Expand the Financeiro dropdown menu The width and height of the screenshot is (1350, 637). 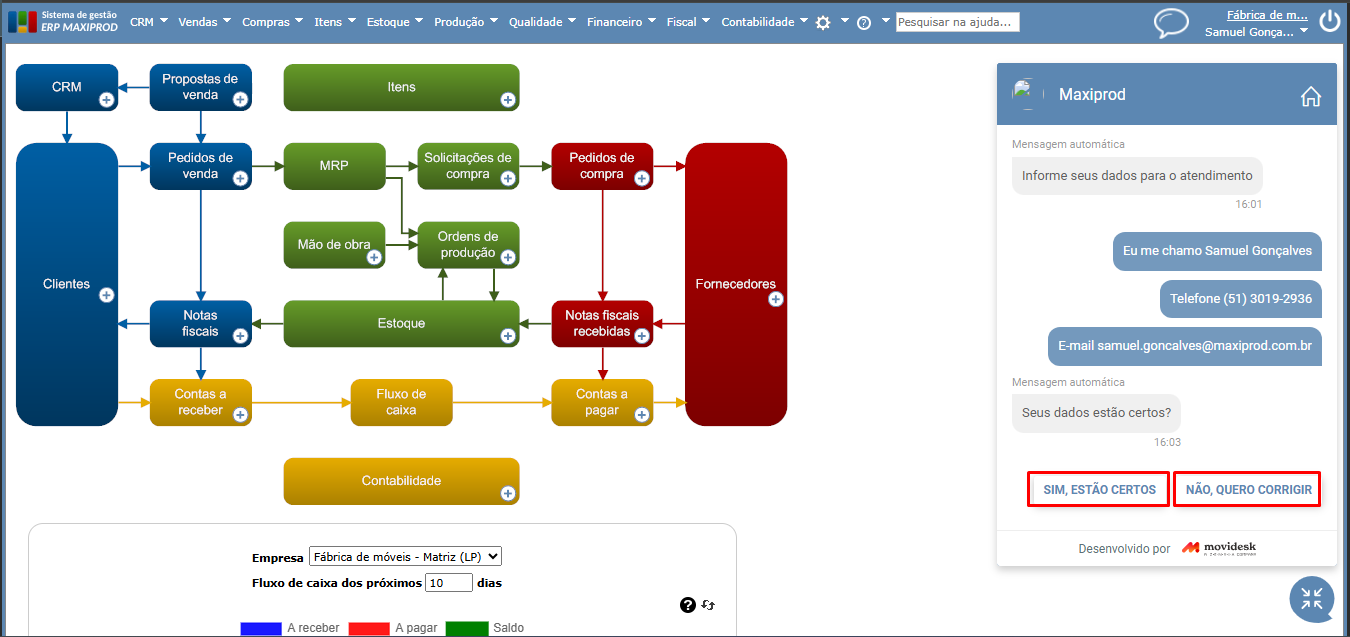(x=622, y=22)
